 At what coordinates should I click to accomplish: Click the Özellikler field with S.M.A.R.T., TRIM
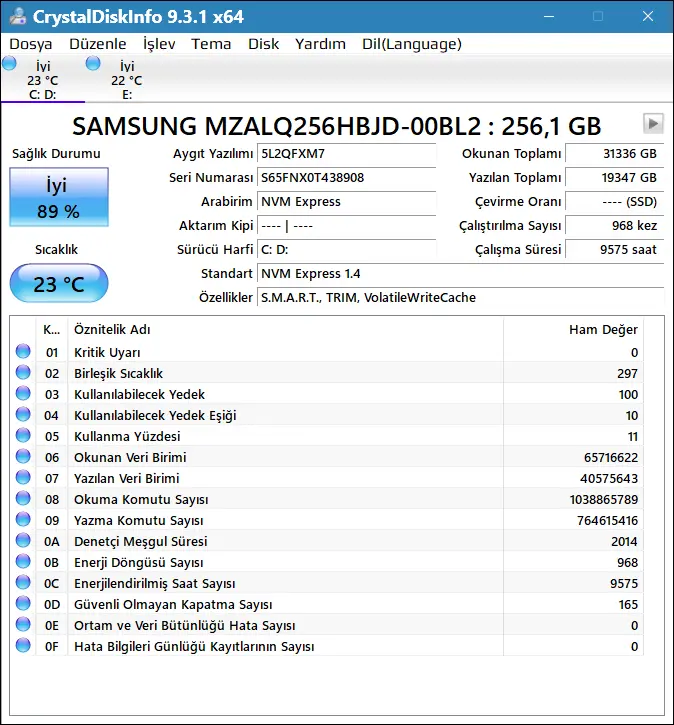coord(460,298)
